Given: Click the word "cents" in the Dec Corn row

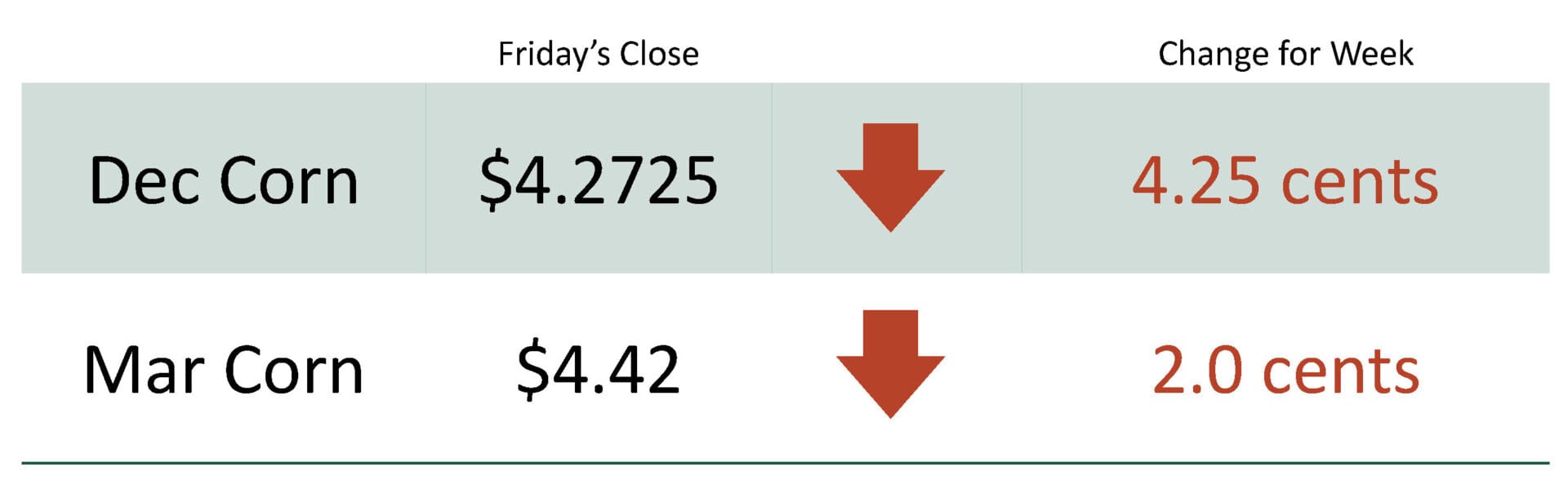Looking at the screenshot, I should pos(1359,183).
